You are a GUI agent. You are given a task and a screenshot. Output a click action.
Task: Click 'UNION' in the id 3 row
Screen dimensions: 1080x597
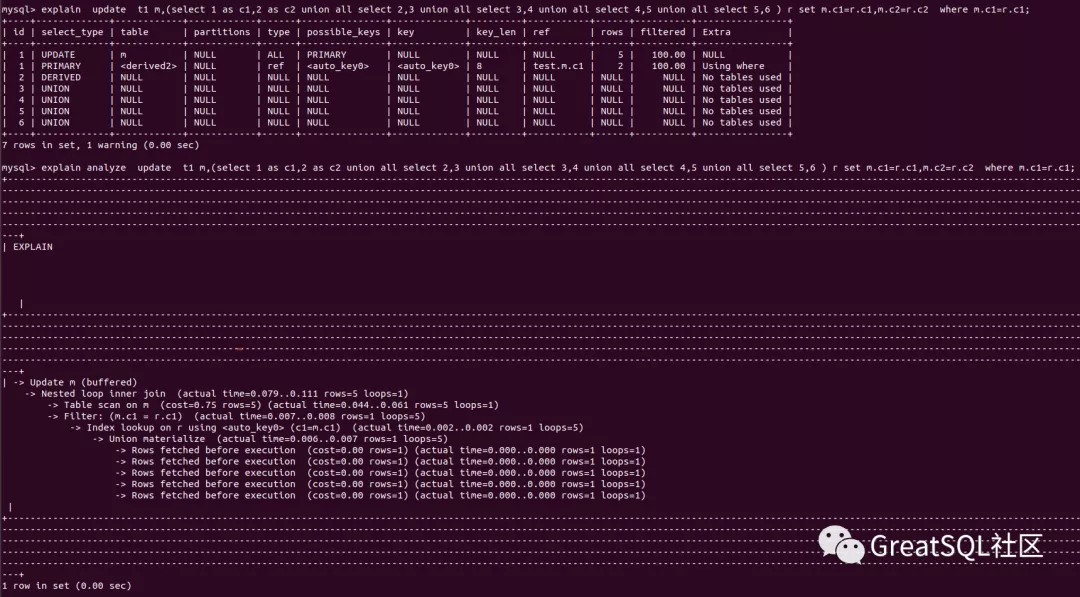pyautogui.click(x=55, y=89)
